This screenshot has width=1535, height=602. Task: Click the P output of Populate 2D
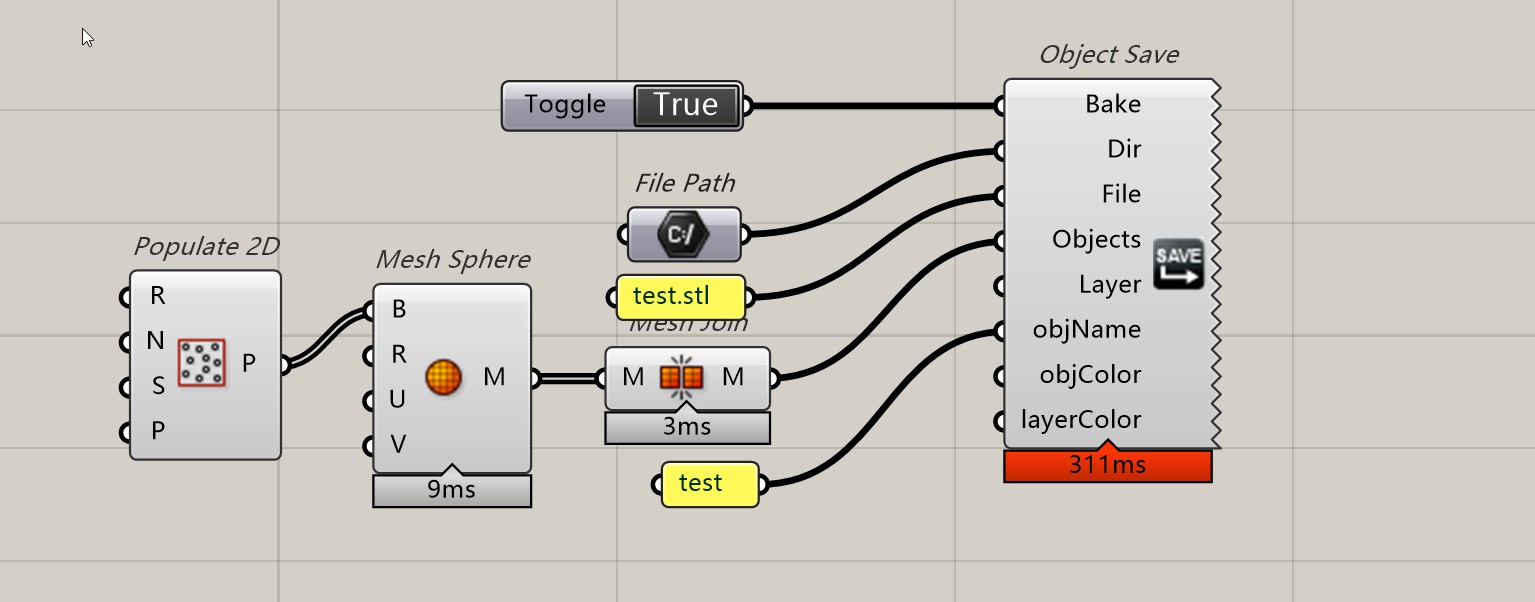[249, 363]
